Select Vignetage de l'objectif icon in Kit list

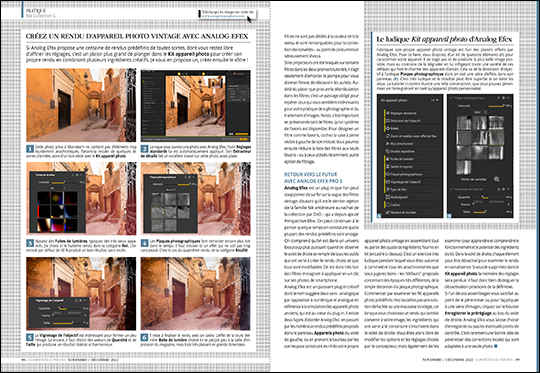point(387,182)
